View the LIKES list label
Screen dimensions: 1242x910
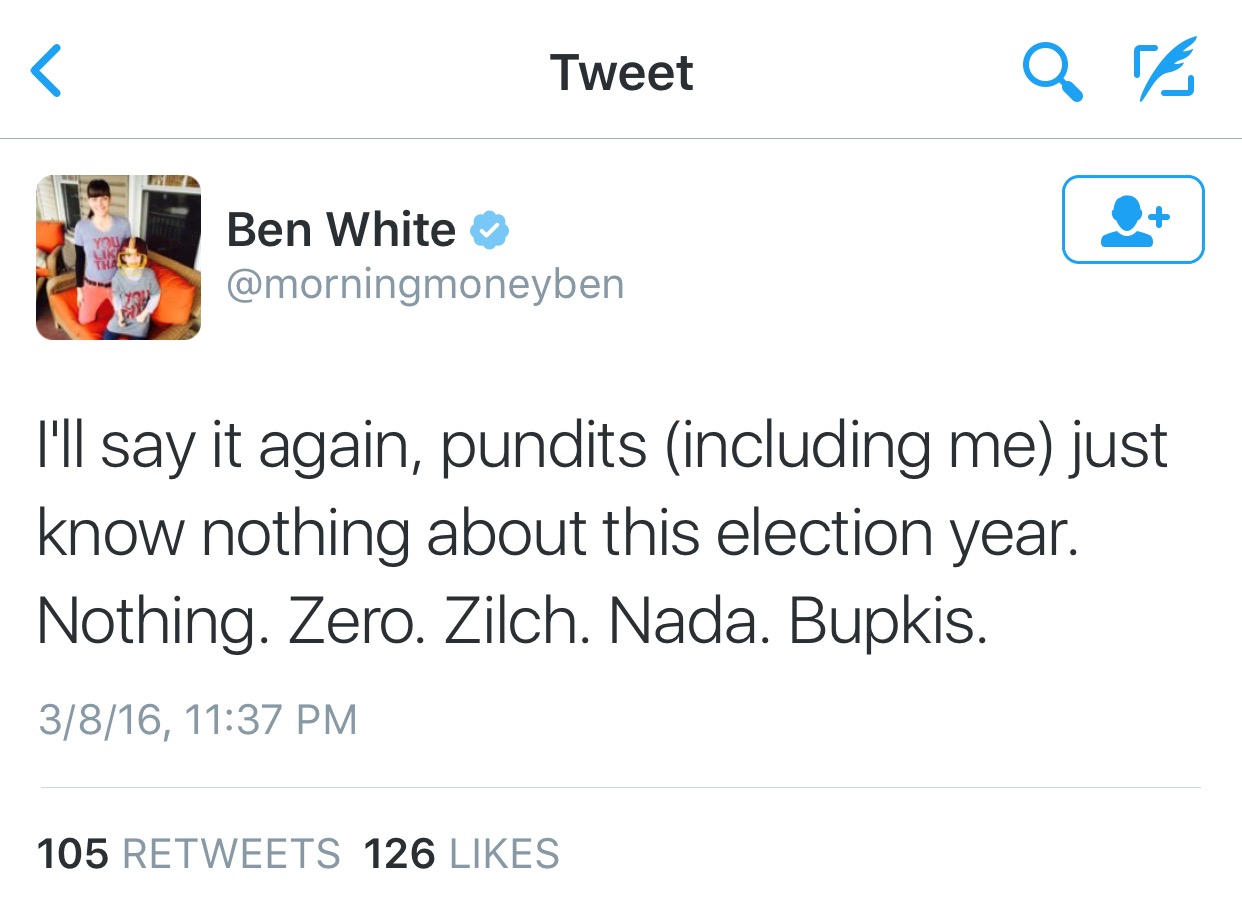click(x=505, y=855)
